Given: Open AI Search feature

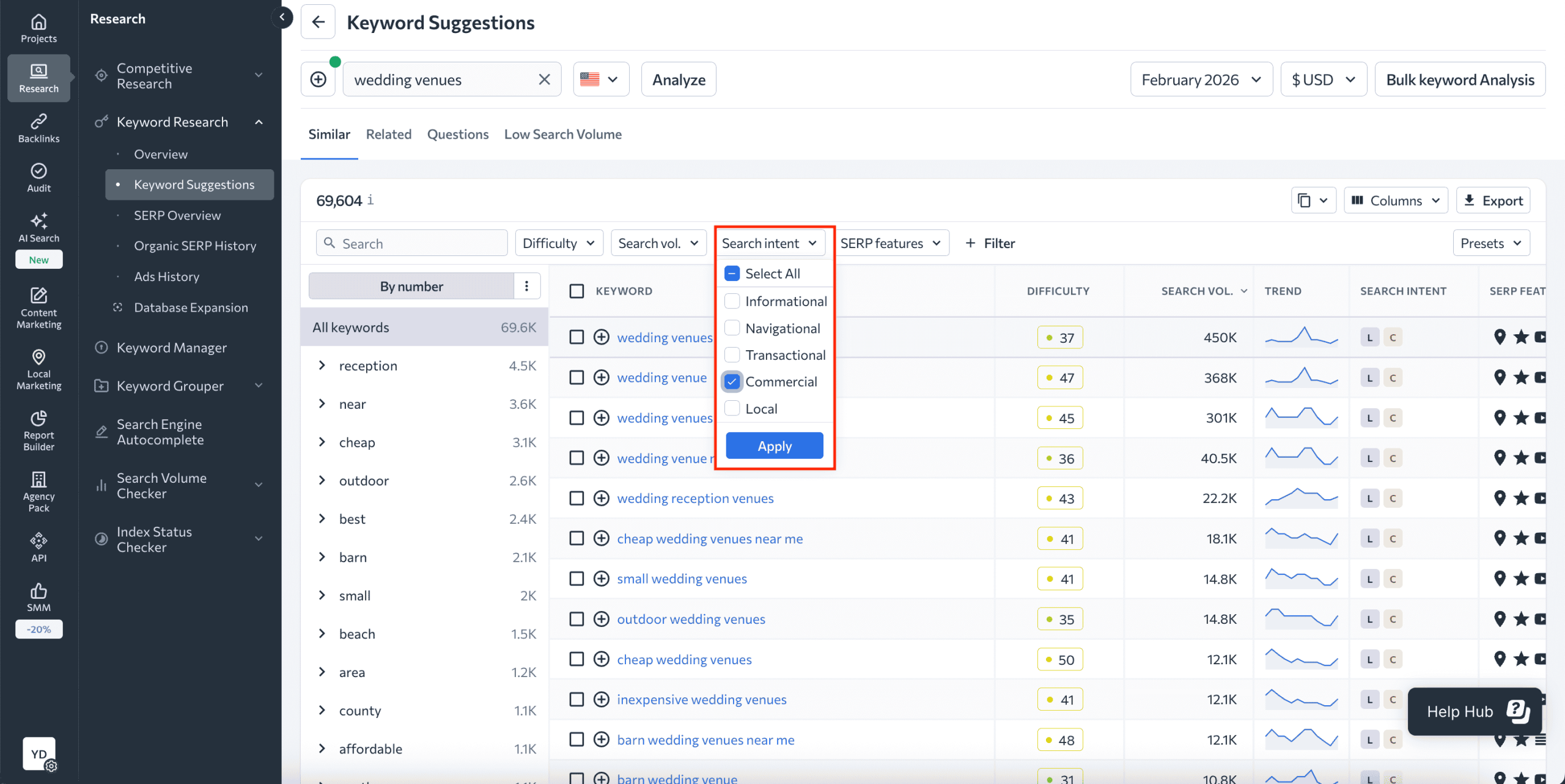Looking at the screenshot, I should (38, 227).
